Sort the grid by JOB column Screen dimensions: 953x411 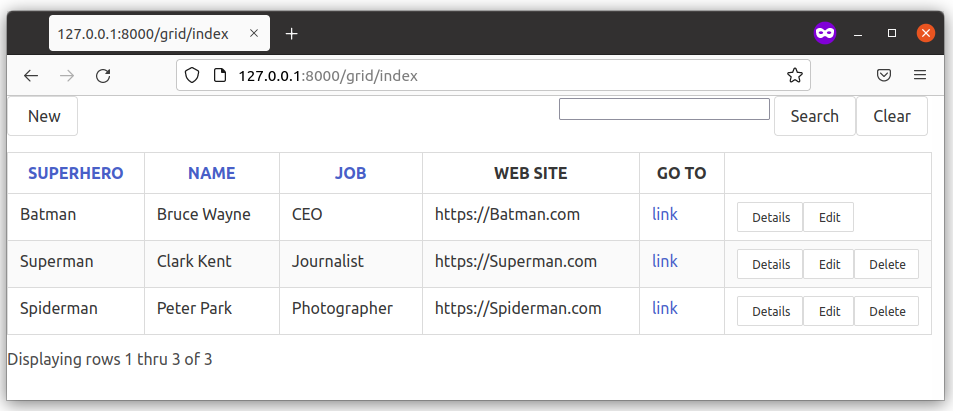point(350,173)
